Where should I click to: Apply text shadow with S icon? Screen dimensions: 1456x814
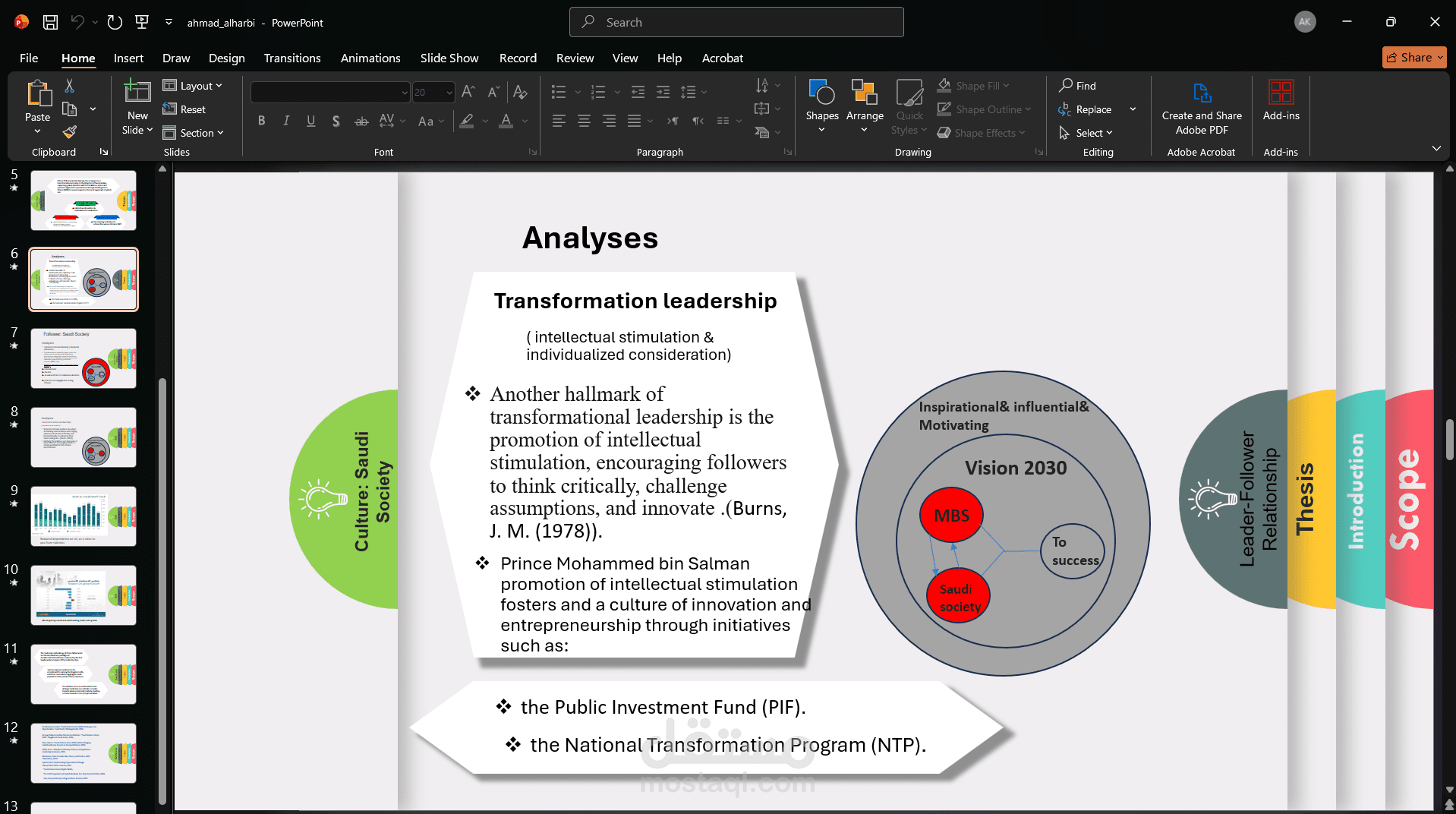click(336, 121)
